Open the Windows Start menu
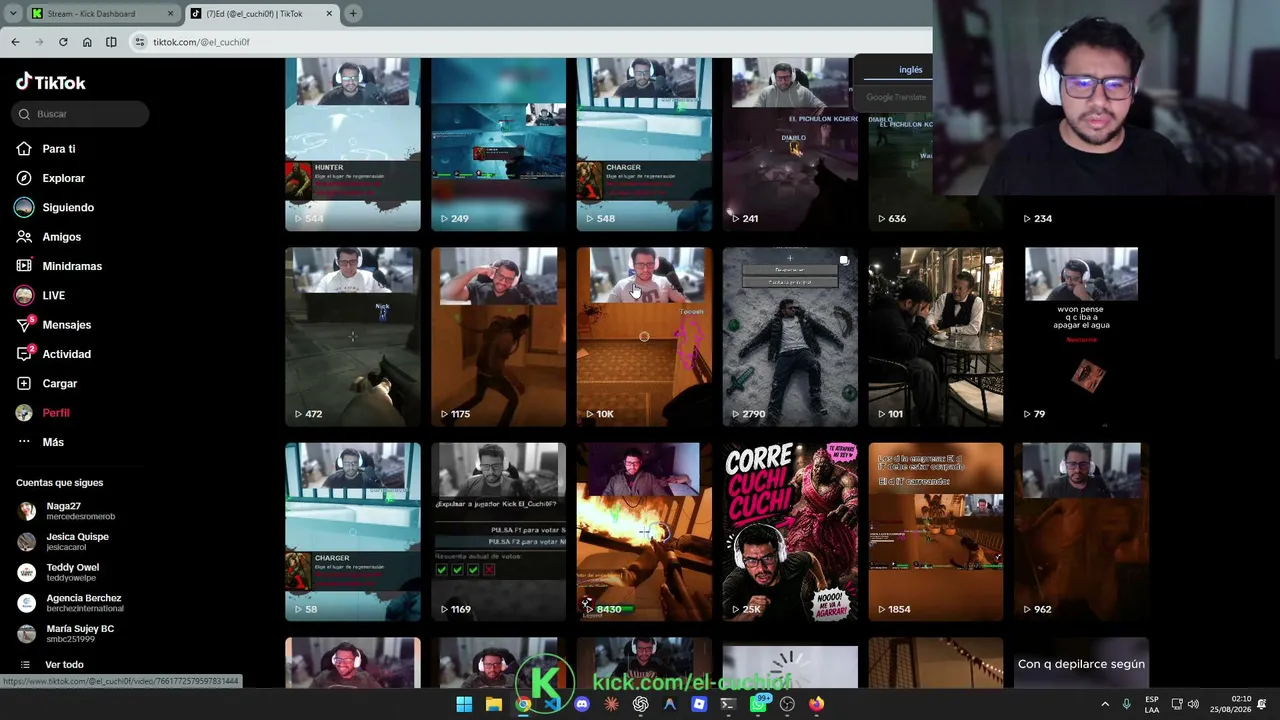This screenshot has height=720, width=1280. [x=464, y=704]
